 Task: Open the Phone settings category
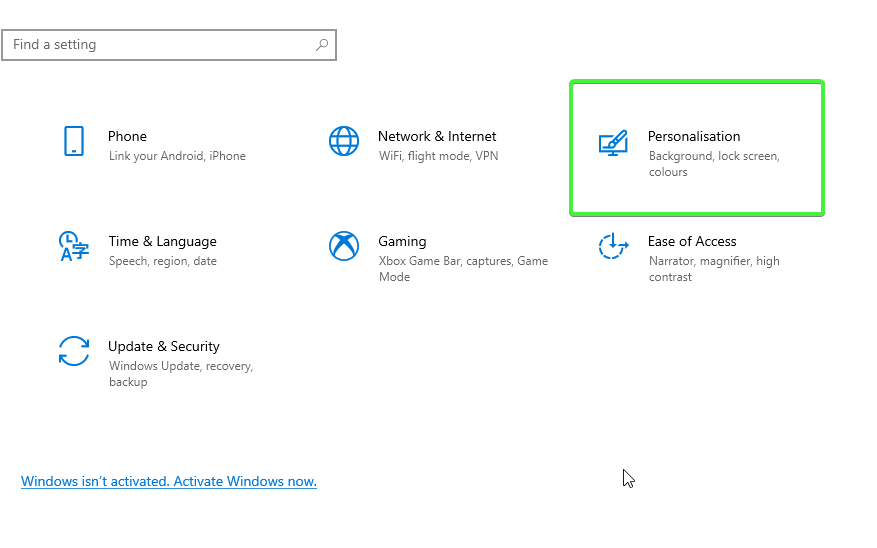pos(127,136)
